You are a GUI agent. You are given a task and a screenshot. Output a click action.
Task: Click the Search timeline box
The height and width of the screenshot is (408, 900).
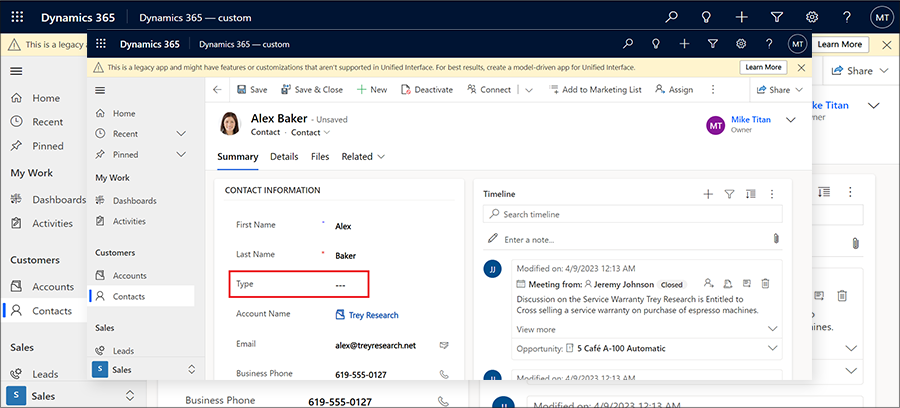(x=633, y=214)
